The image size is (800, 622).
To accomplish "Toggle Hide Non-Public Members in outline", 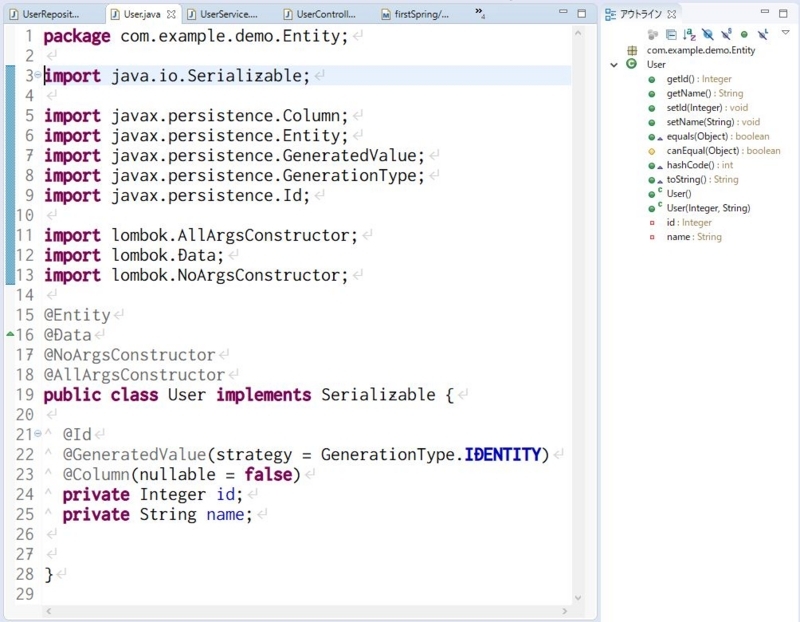I will click(744, 35).
